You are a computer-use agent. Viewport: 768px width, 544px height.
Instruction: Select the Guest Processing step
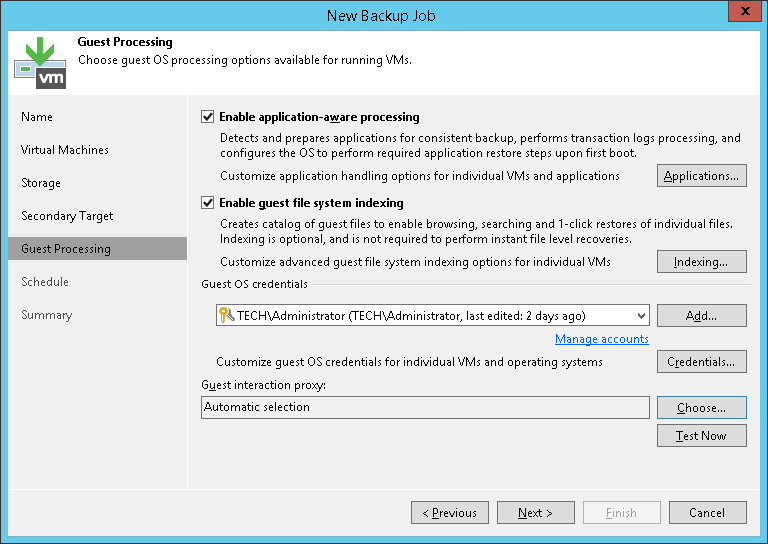click(x=66, y=249)
